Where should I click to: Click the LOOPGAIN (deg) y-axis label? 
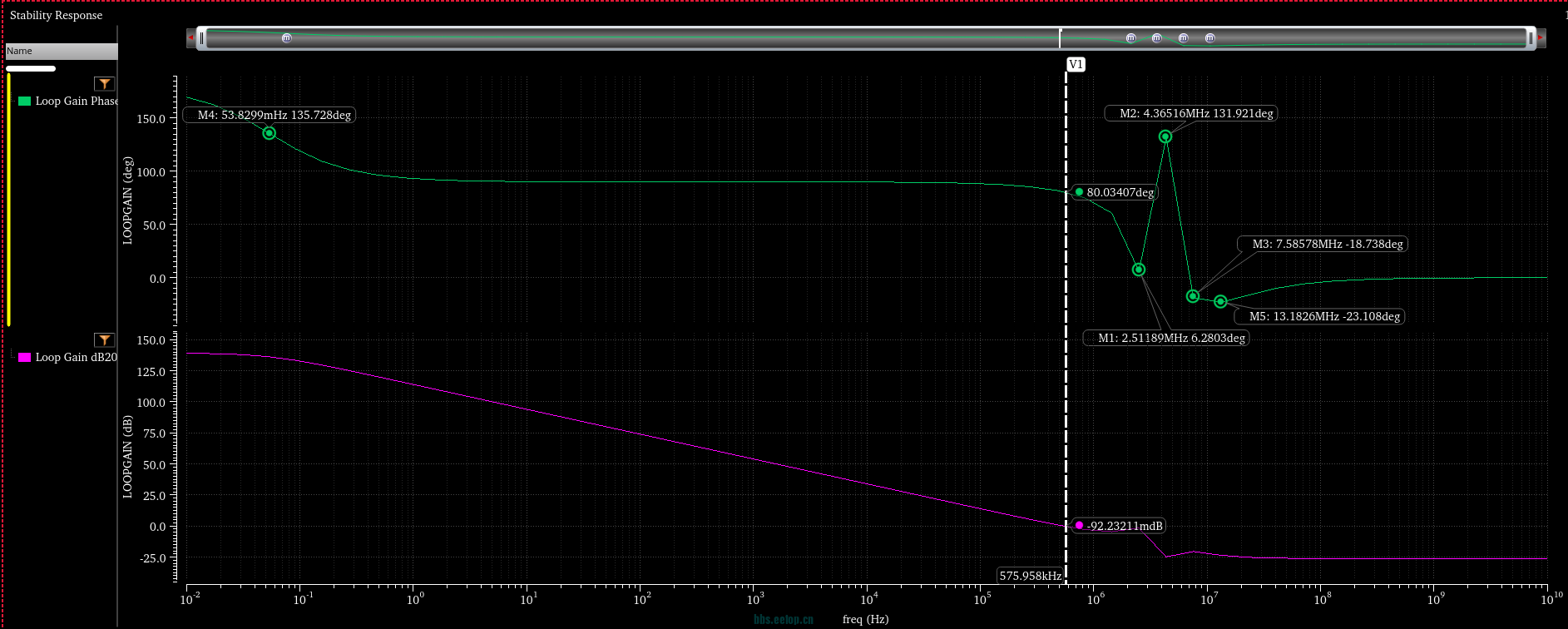coord(128,200)
